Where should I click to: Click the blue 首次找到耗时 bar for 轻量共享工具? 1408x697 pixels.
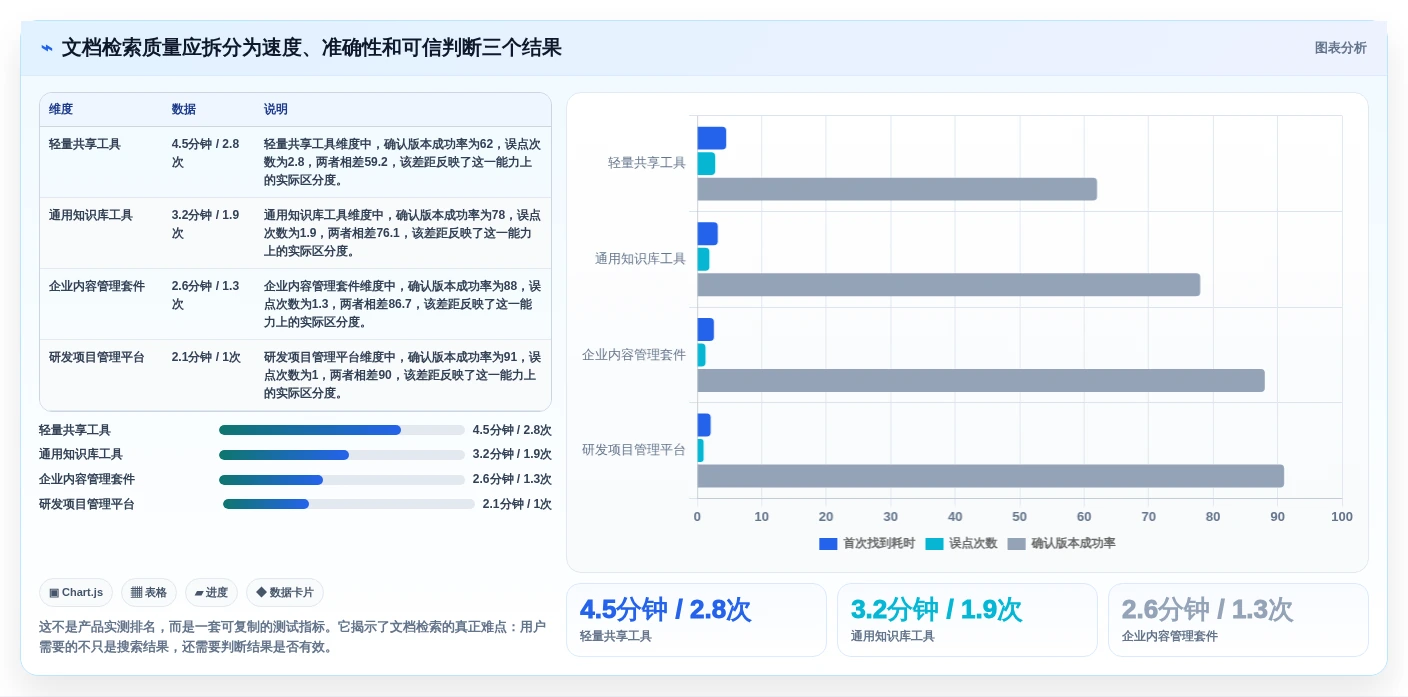click(711, 138)
